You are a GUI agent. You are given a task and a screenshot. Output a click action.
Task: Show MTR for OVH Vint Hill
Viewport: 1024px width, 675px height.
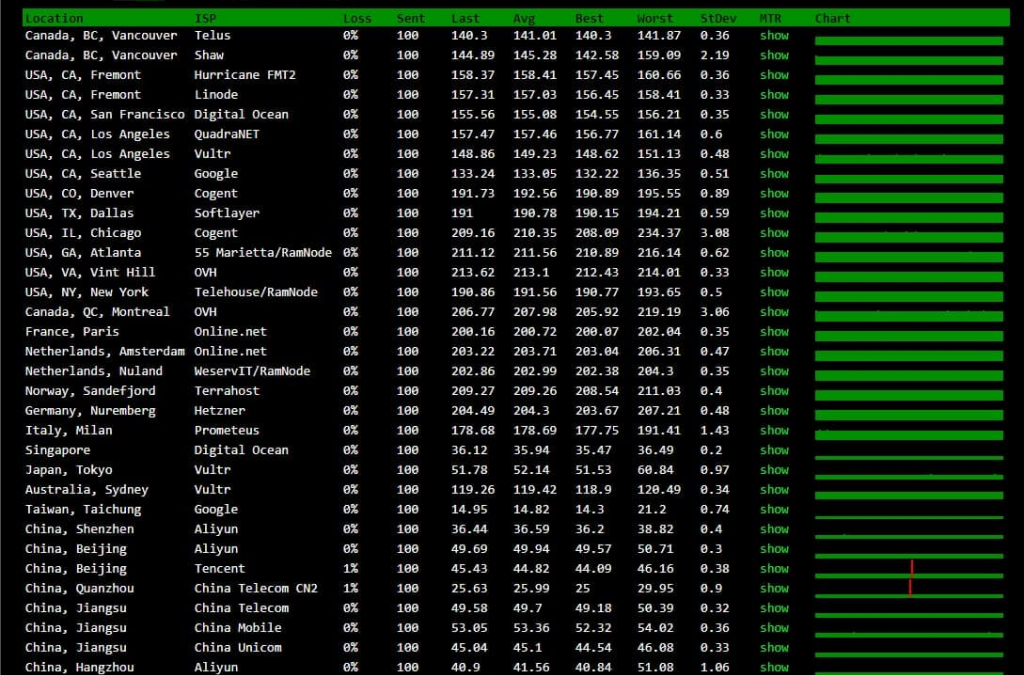(x=774, y=272)
